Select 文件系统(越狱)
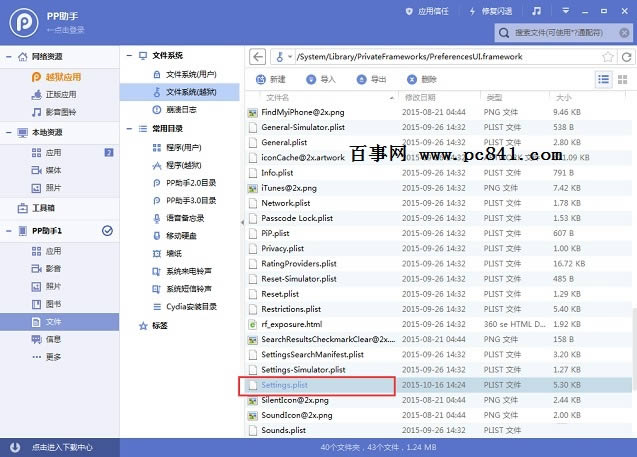The height and width of the screenshot is (457, 637). [x=180, y=92]
